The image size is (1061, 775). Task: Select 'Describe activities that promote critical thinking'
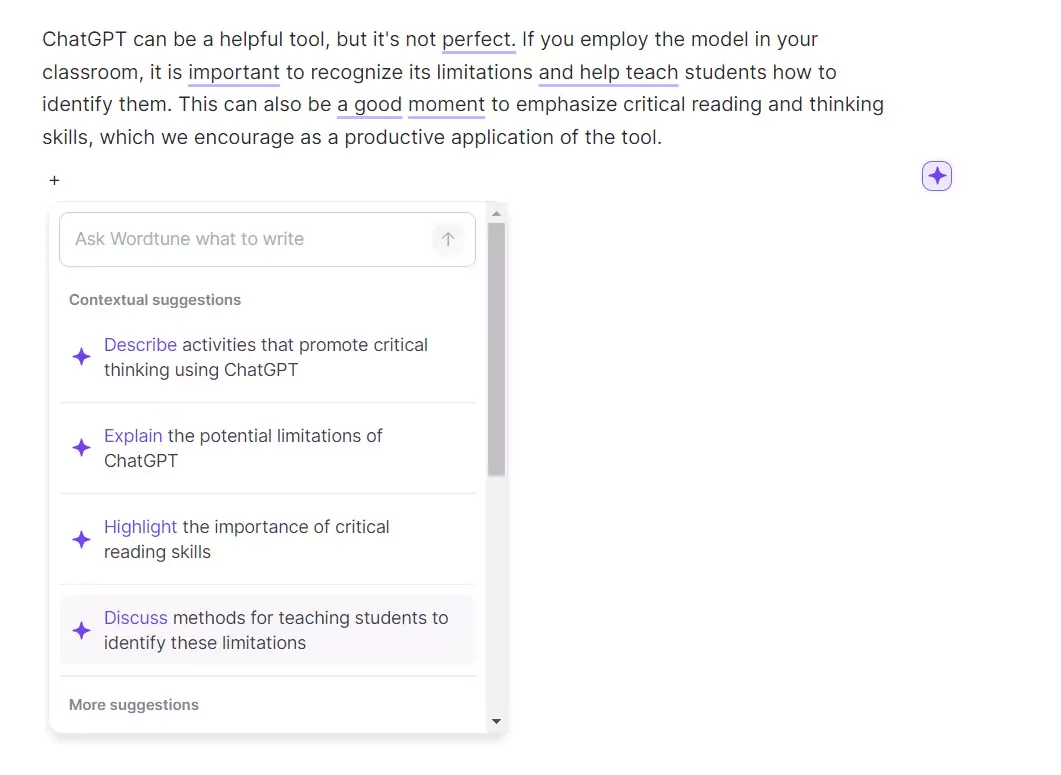click(x=267, y=357)
